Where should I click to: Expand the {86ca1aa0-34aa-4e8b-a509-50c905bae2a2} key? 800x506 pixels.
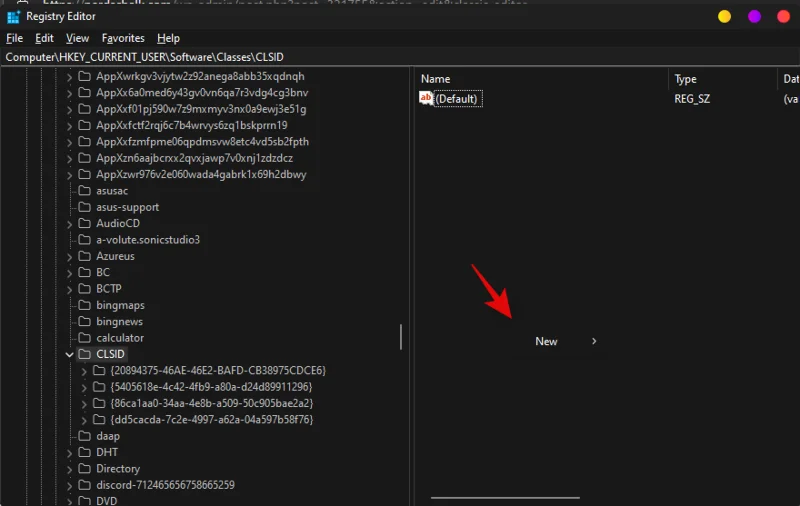pos(83,403)
